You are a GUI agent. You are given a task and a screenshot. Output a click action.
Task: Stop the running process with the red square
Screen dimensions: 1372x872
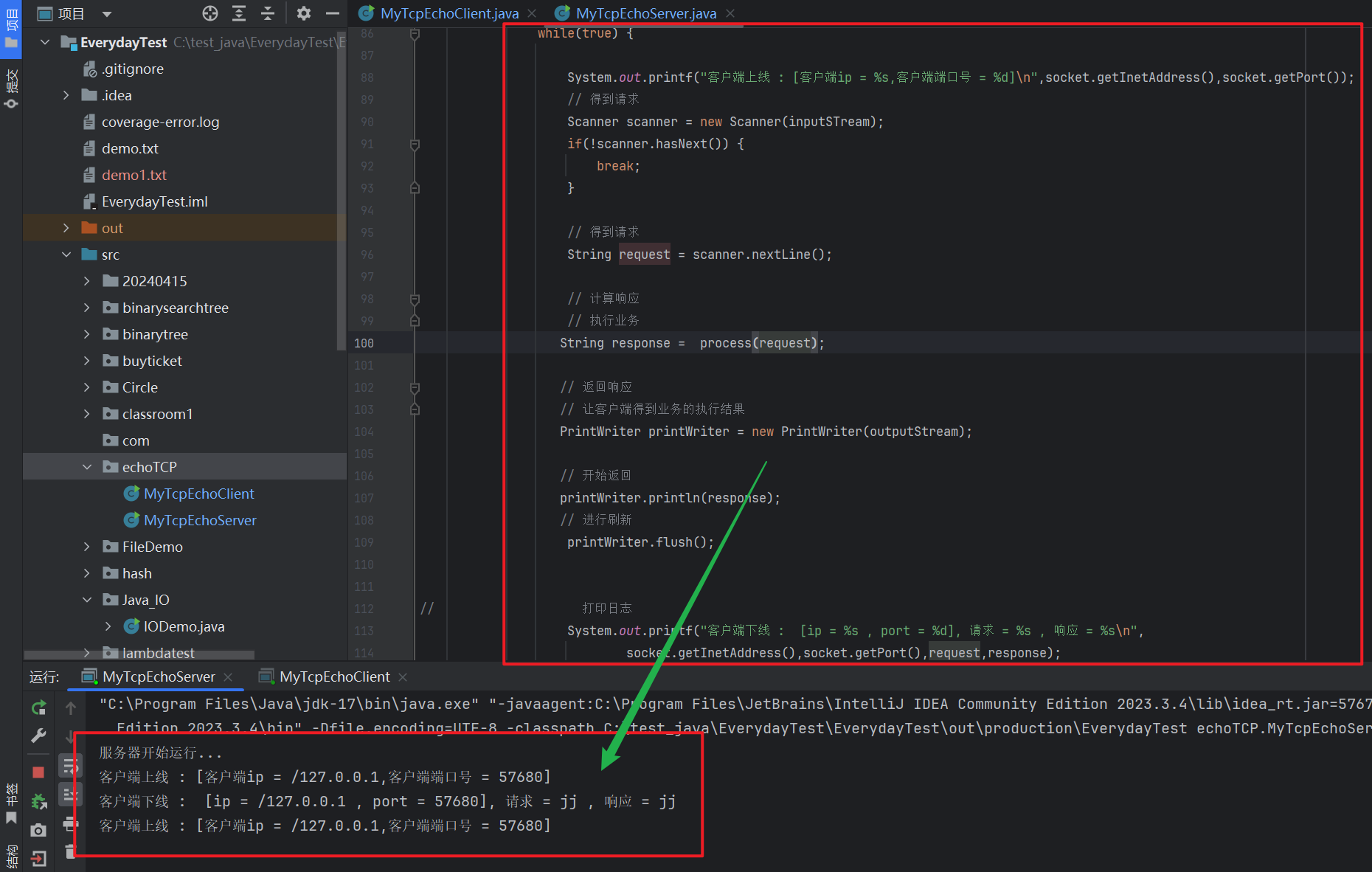pos(39,772)
